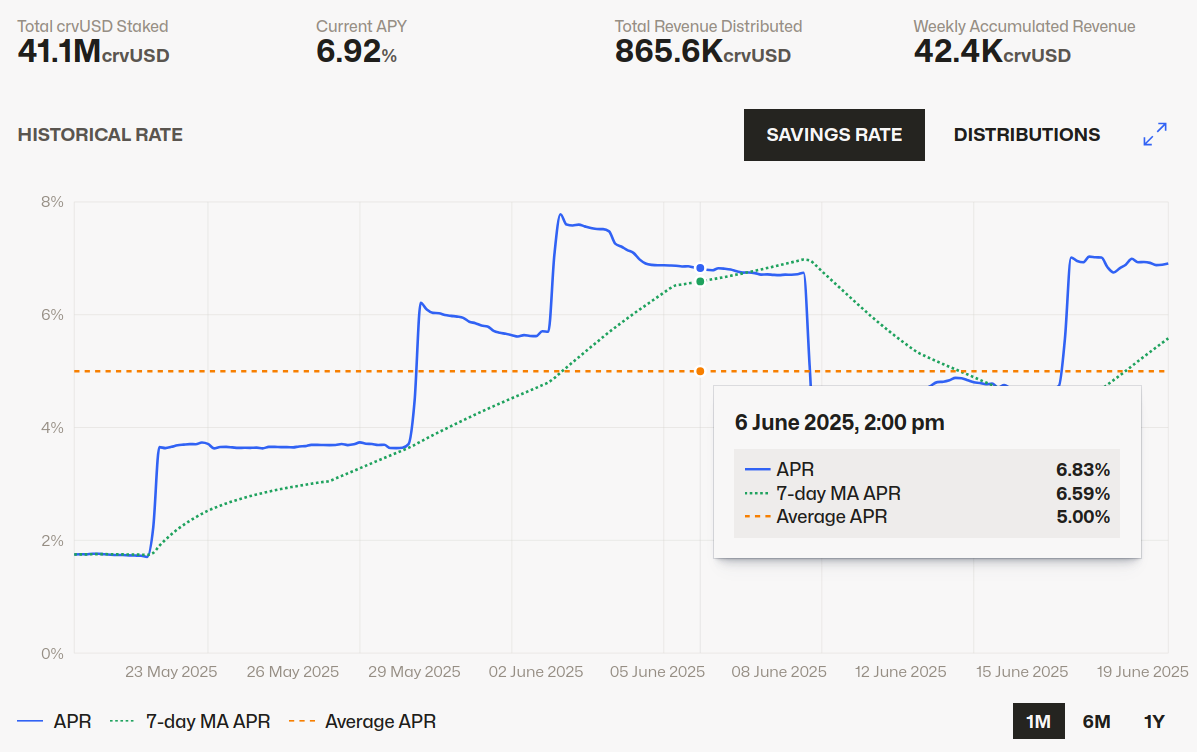Select the 1M time range
The width and height of the screenshot is (1197, 752).
[x=1038, y=721]
